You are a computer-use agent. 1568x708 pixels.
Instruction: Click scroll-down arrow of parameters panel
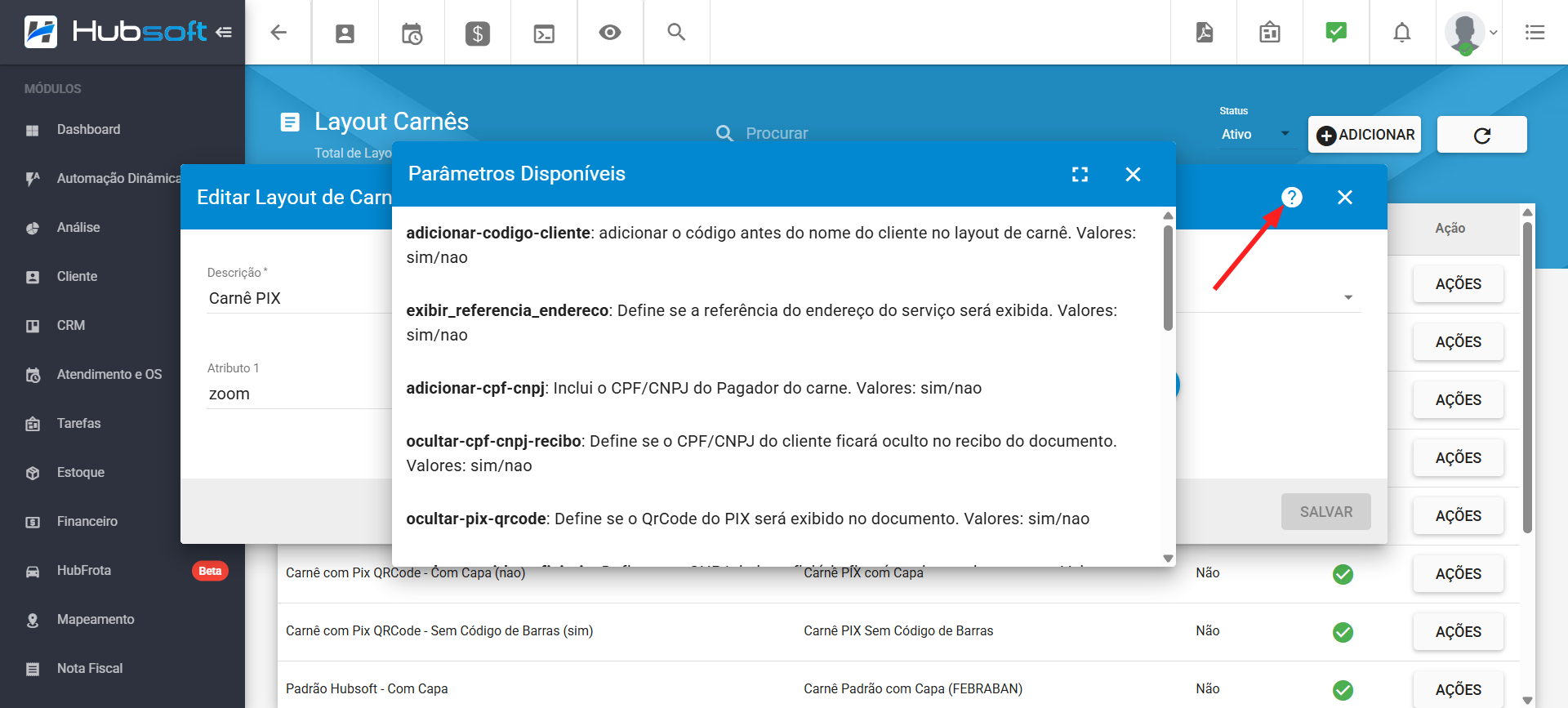(1168, 559)
